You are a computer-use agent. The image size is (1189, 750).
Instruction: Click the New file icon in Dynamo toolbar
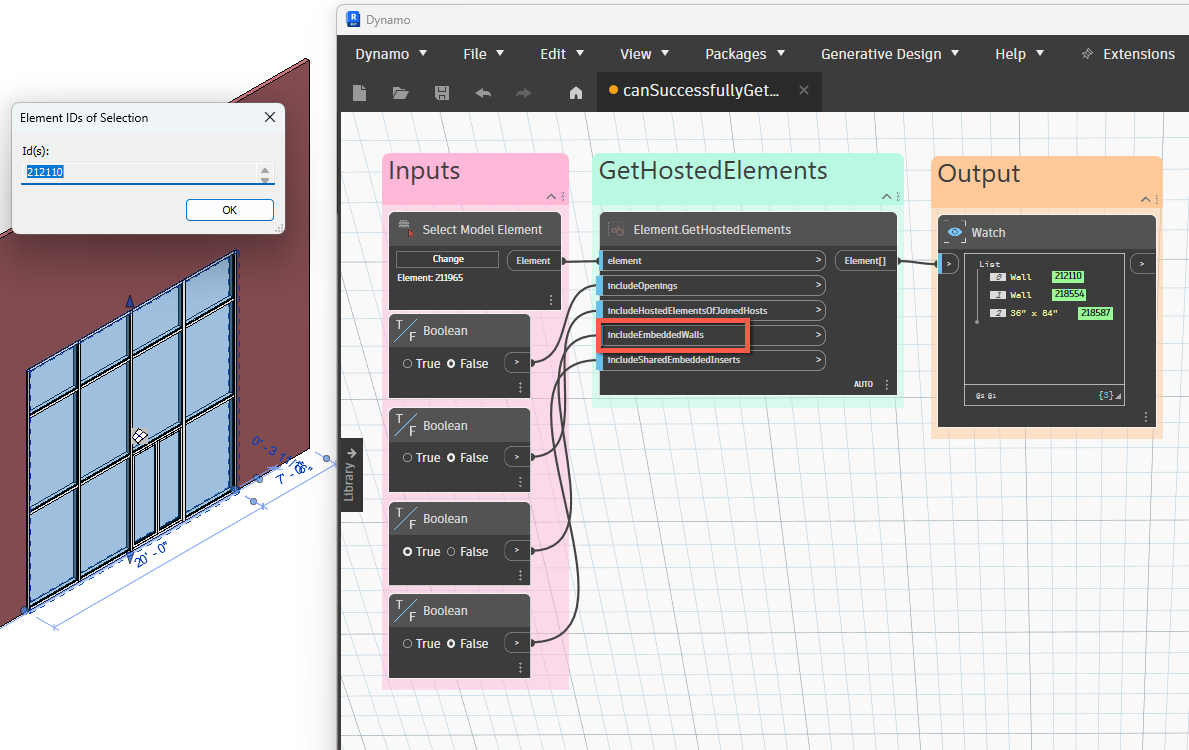tap(359, 93)
